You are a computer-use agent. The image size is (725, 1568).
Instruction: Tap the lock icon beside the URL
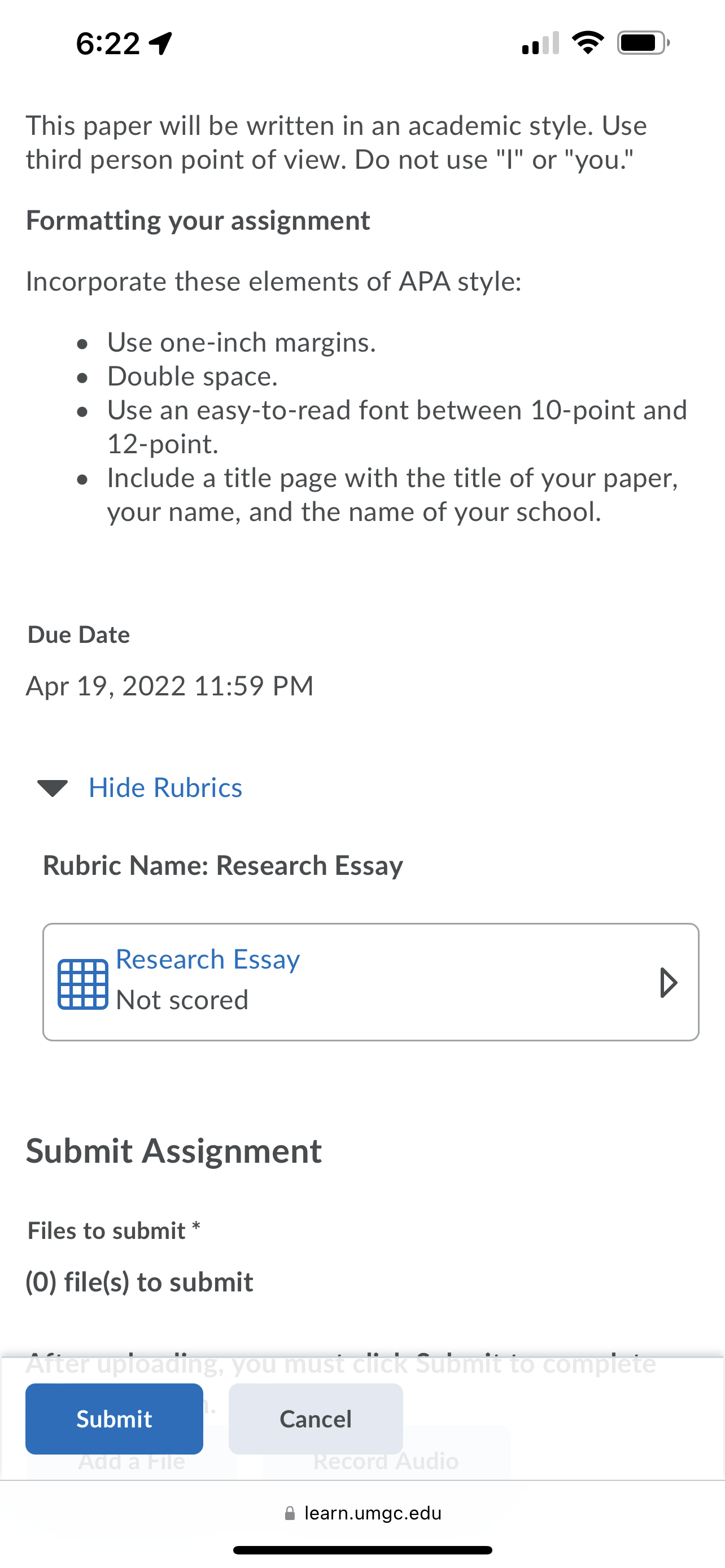[x=290, y=1513]
